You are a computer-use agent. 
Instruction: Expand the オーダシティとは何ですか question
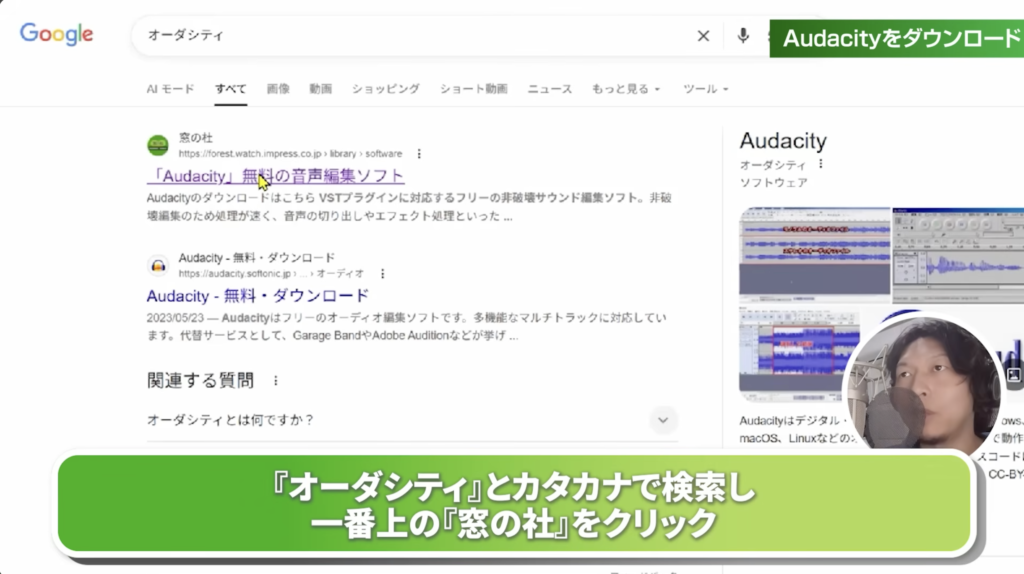663,420
